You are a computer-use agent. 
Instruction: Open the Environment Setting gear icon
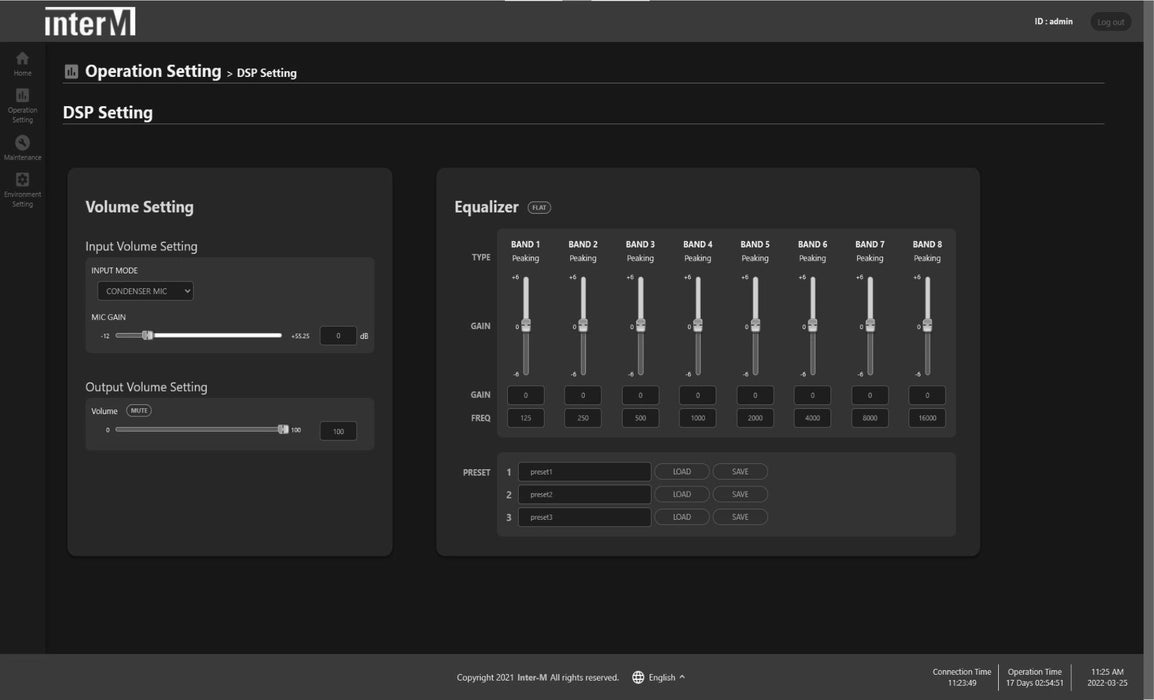click(x=22, y=180)
